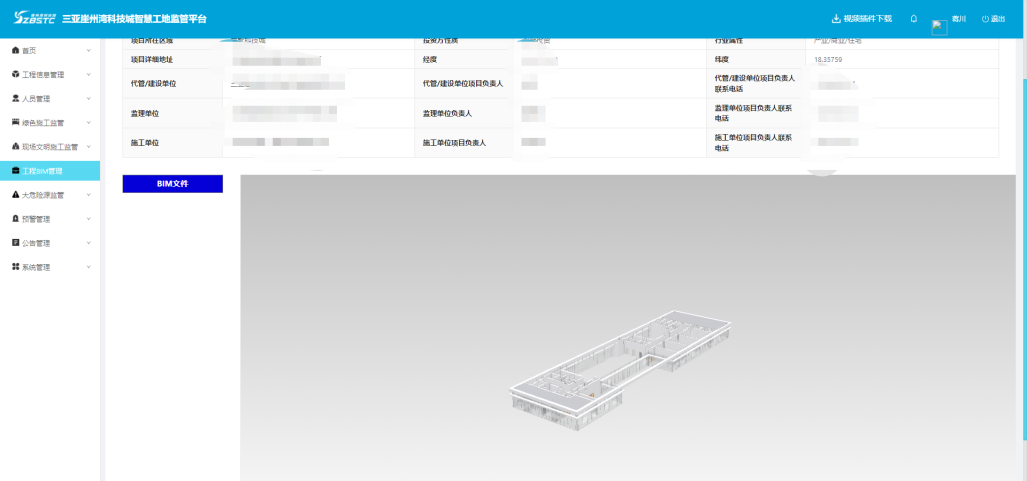Viewport: 1027px width, 481px height.
Task: Expand the 绿色施工监管 submenu arrow
Action: coord(89,123)
